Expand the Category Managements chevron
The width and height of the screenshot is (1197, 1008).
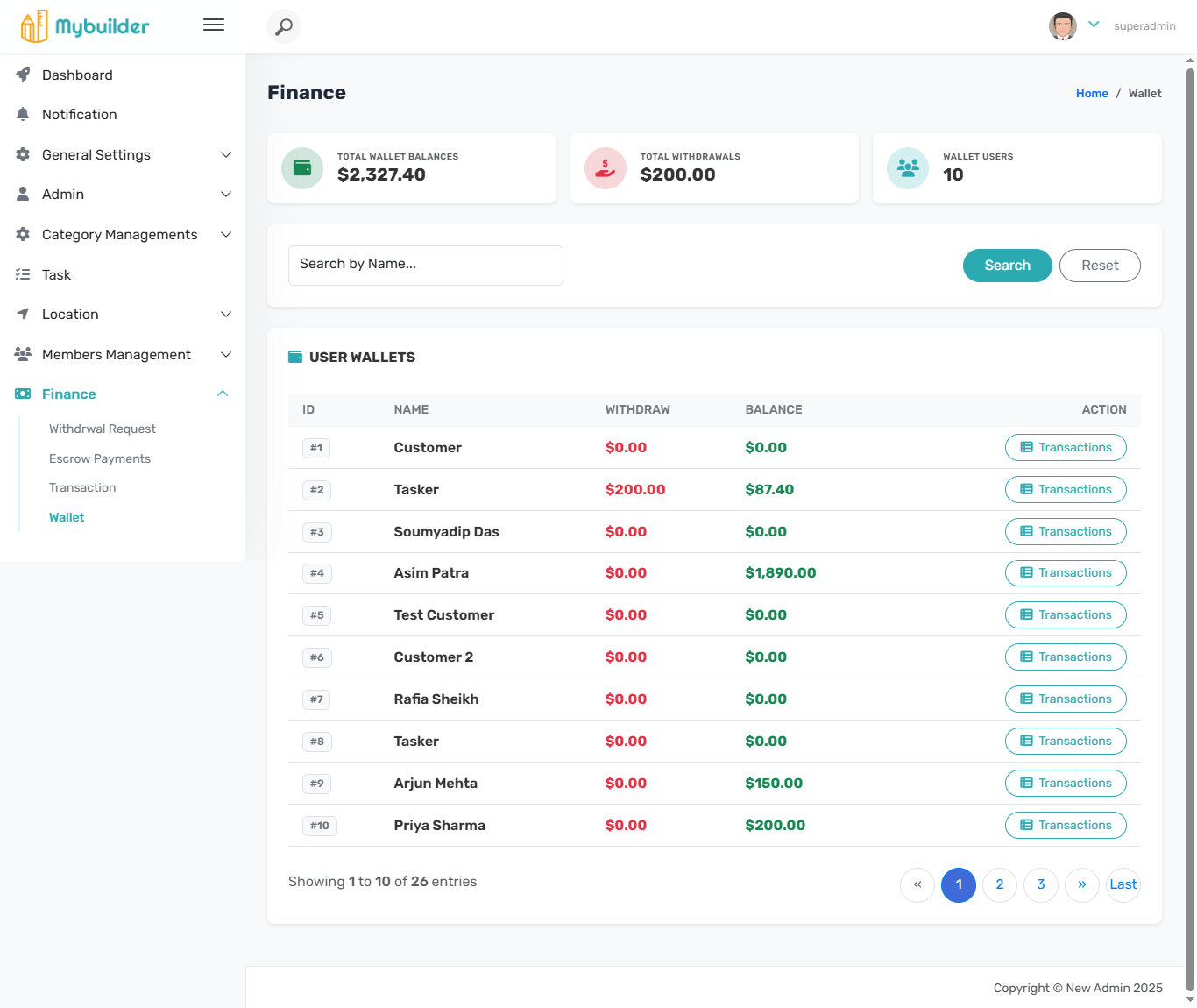[226, 235]
